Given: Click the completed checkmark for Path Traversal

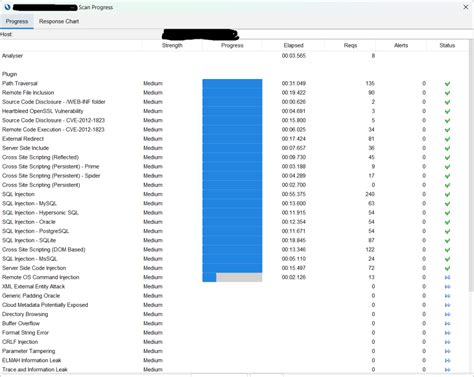Looking at the screenshot, I should click(x=447, y=84).
